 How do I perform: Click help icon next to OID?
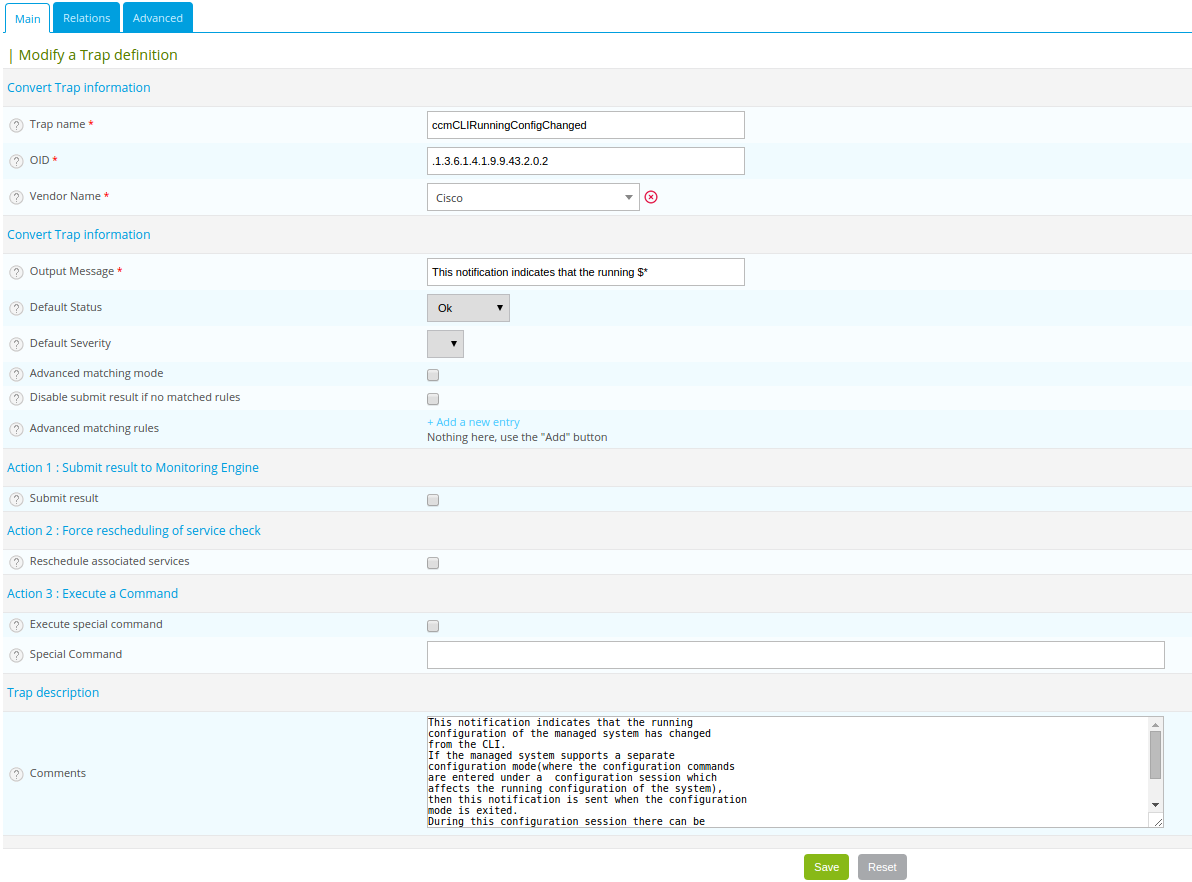pyautogui.click(x=16, y=161)
